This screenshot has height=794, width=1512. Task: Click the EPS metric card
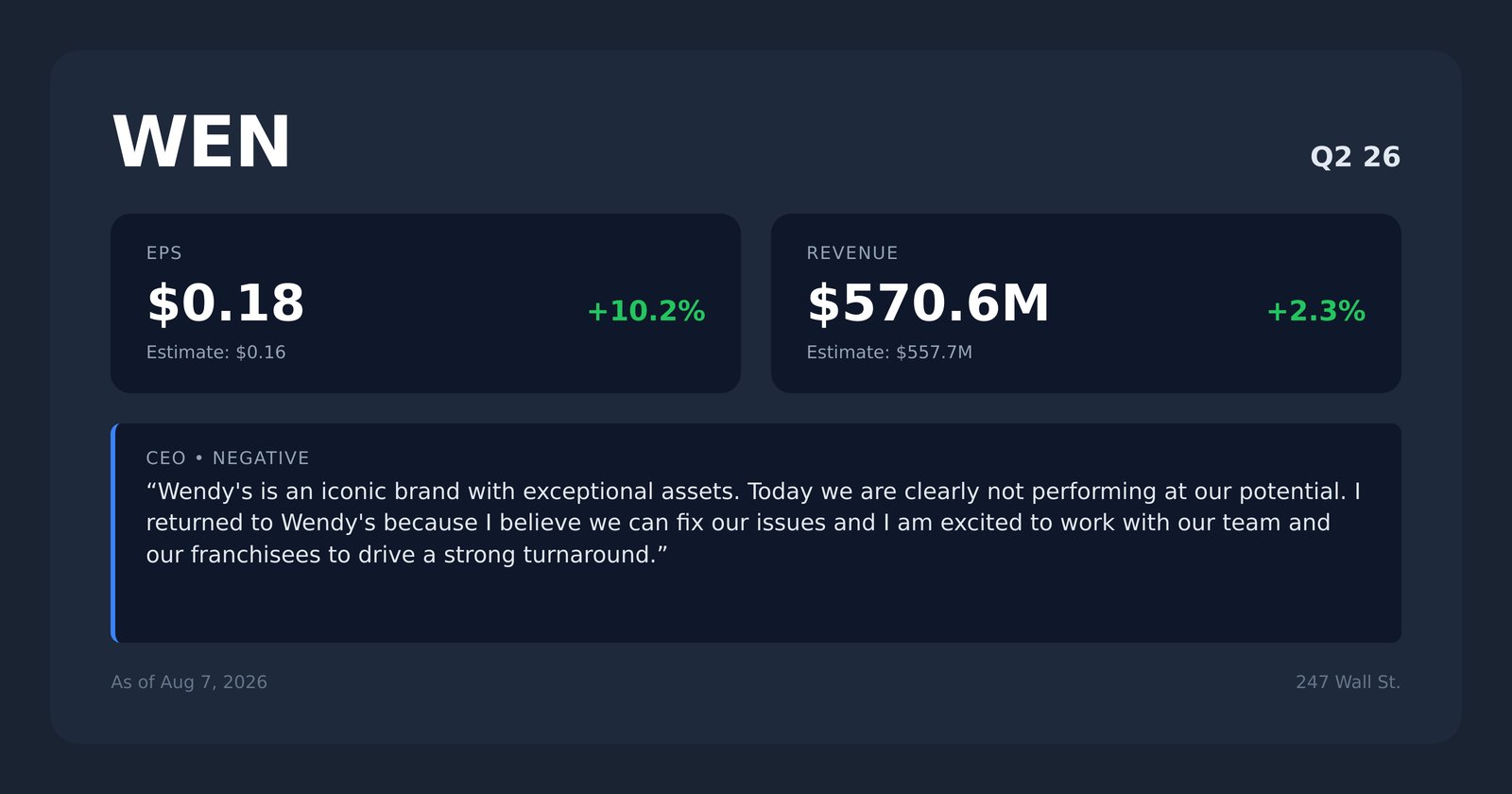coord(425,303)
